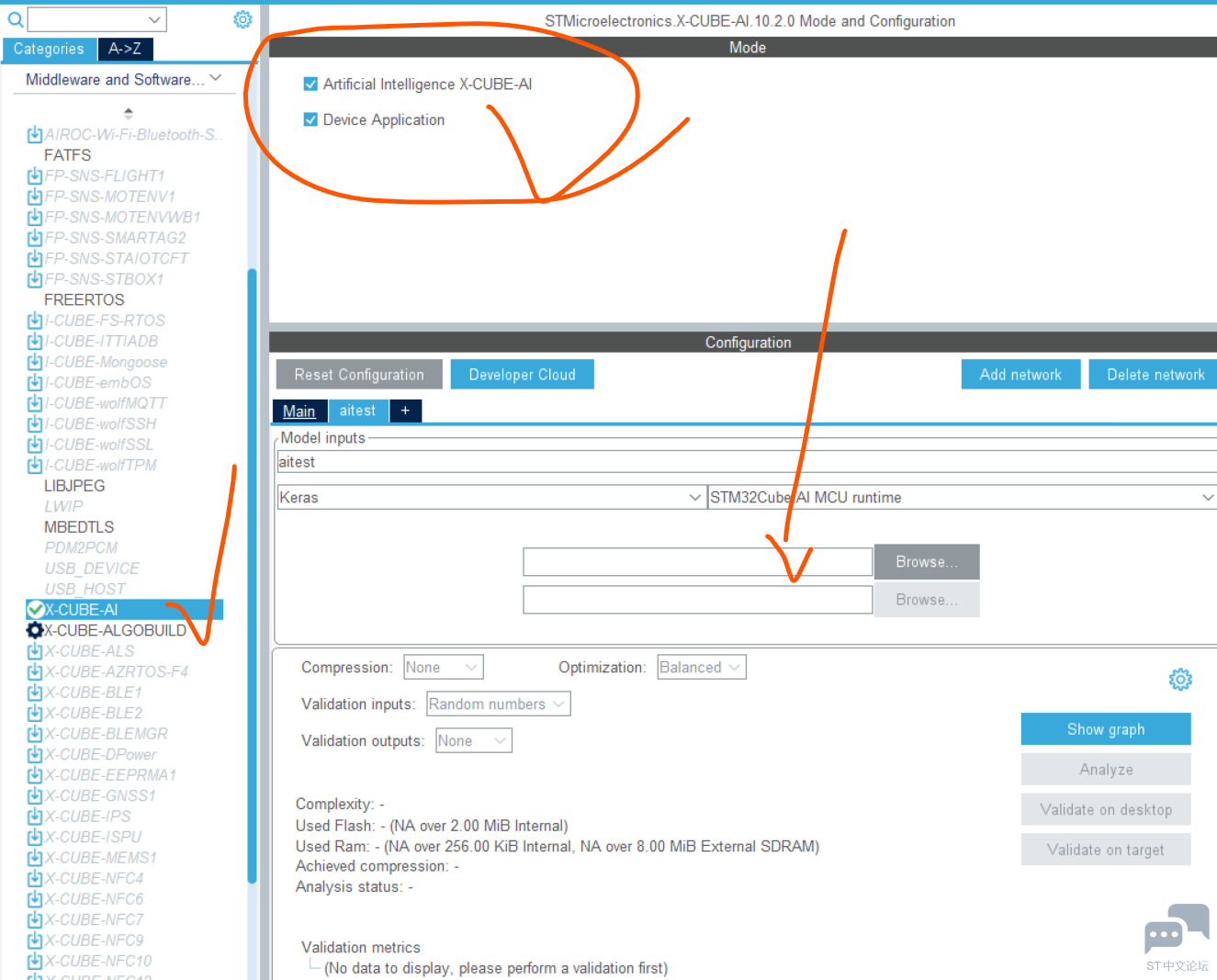
Task: Select LIBJPEG in the middleware list
Action: pyautogui.click(x=74, y=486)
